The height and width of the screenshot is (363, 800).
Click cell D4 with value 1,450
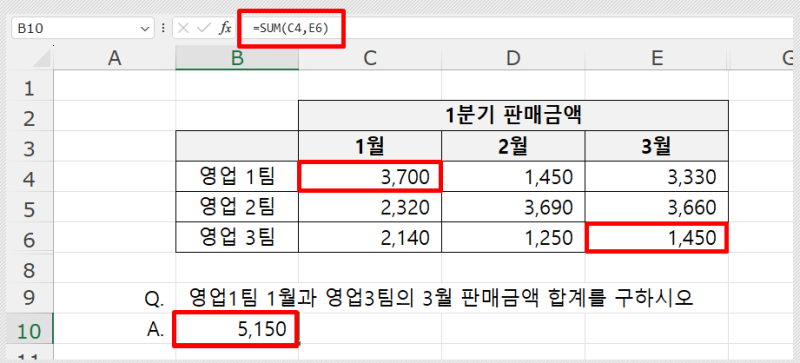[x=513, y=177]
